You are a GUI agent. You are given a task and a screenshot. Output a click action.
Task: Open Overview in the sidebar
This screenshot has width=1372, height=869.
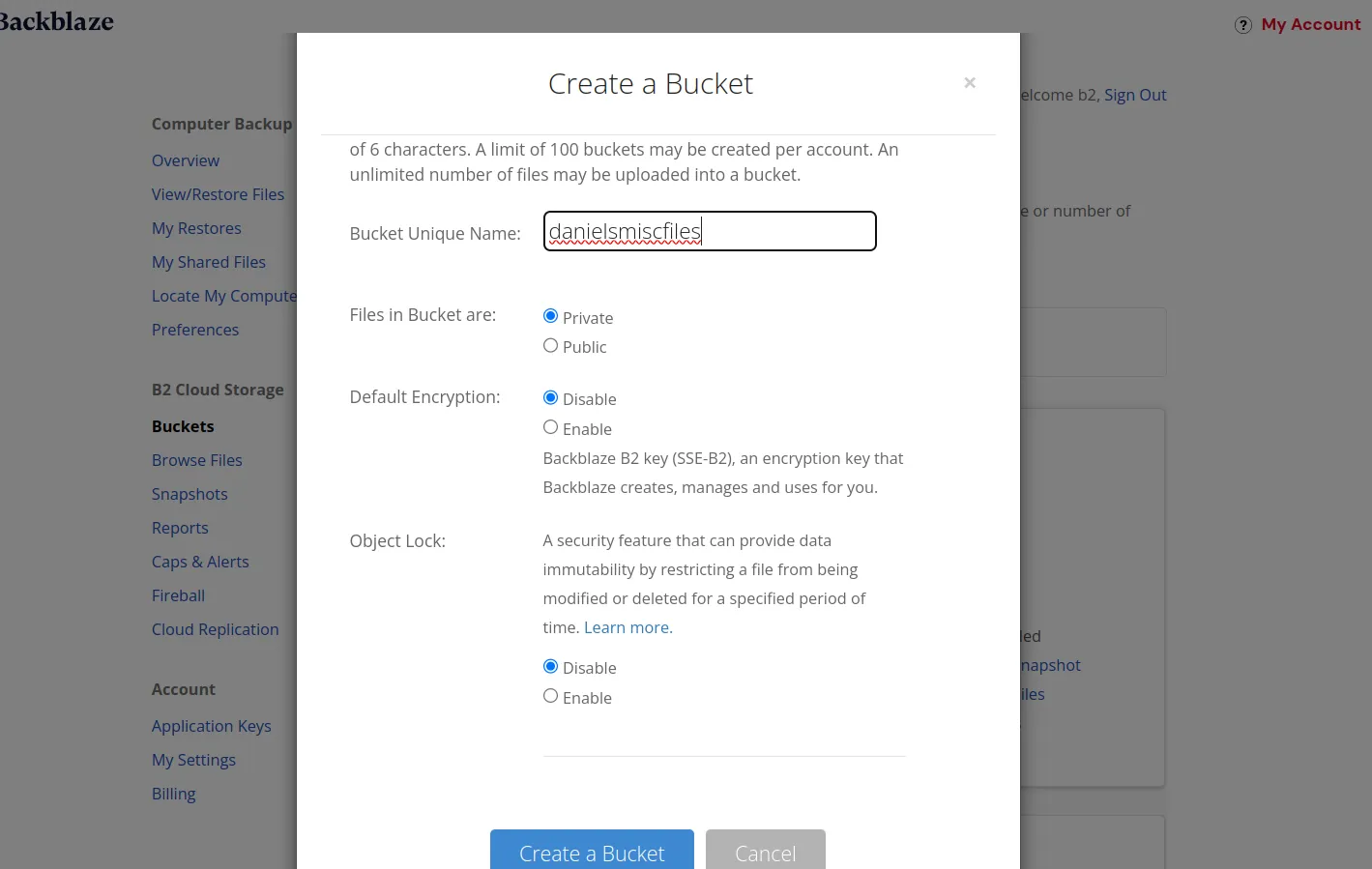tap(186, 160)
